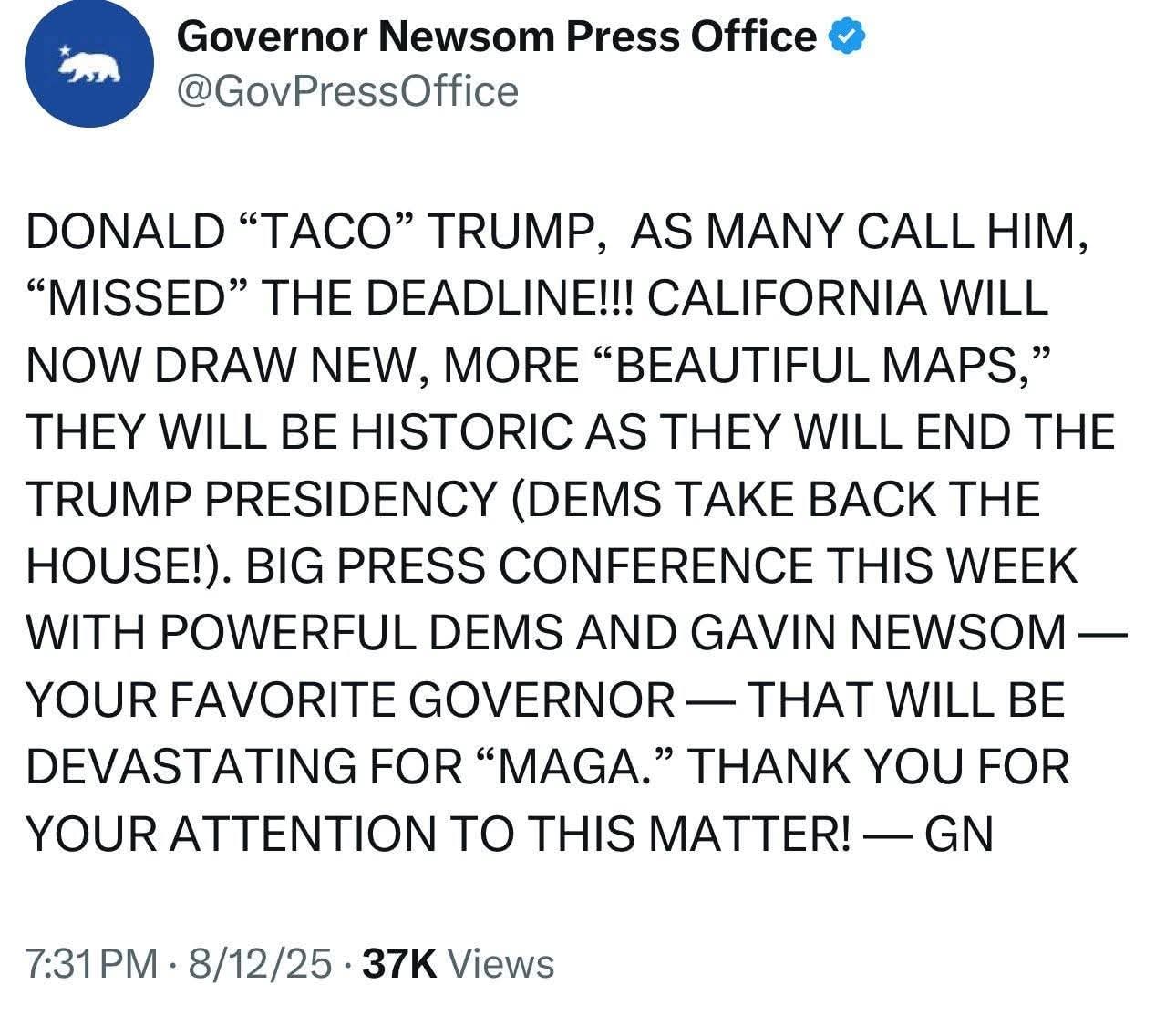Open the 37K Views count
This screenshot has width=1176, height=1016.
click(x=459, y=964)
